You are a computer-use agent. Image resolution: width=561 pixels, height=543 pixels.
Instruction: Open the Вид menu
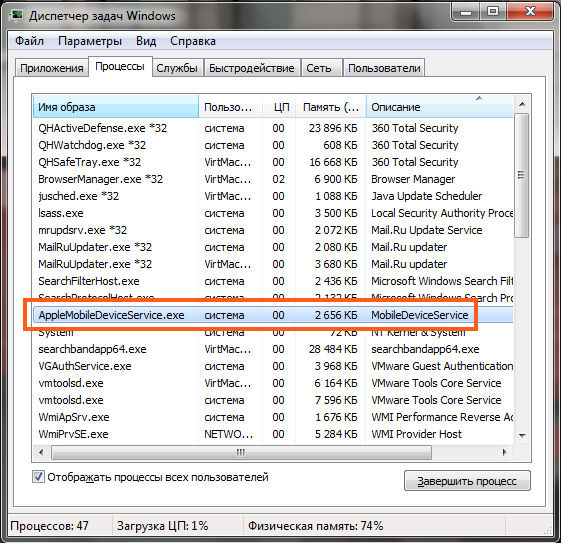point(146,41)
